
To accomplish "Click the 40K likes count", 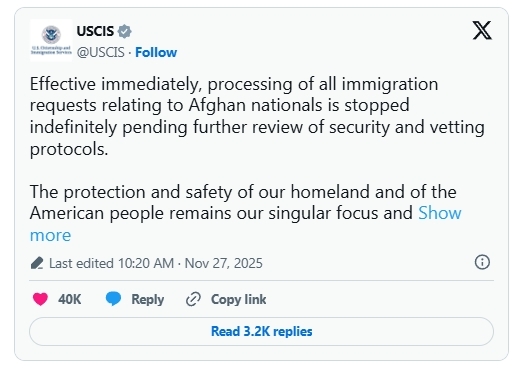I will coord(70,299).
